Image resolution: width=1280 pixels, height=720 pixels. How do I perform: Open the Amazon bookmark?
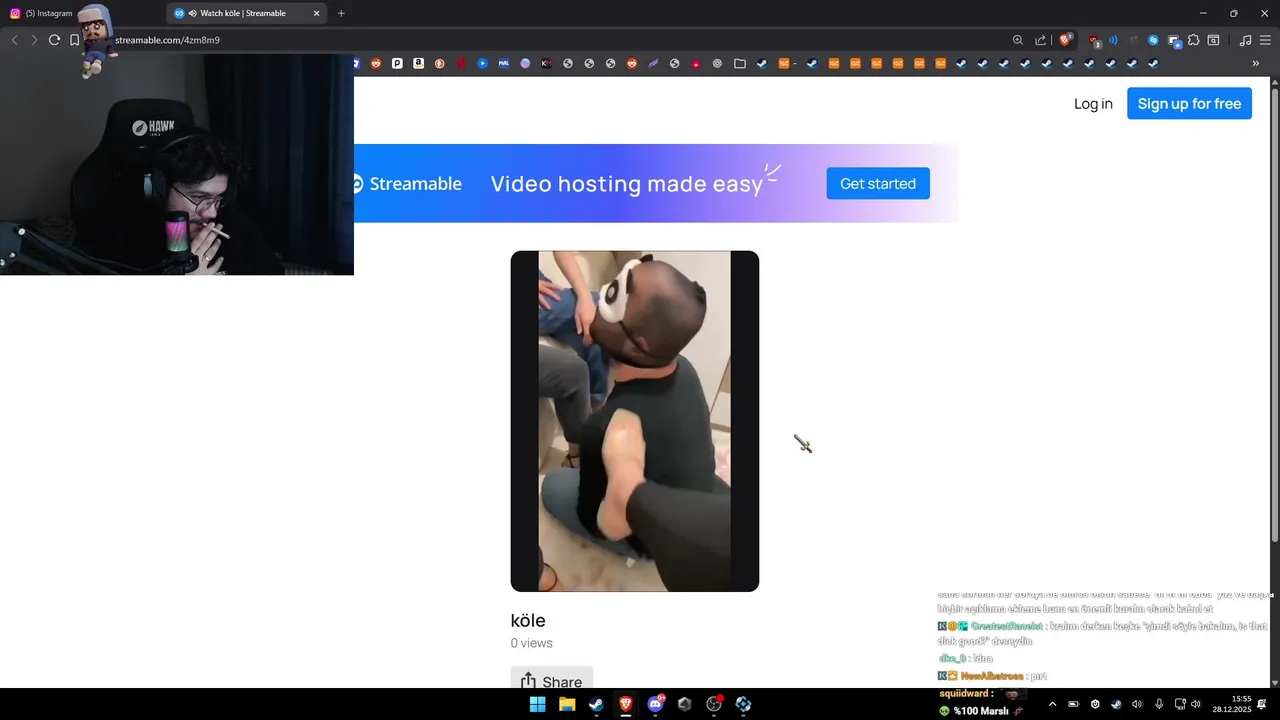[x=418, y=63]
